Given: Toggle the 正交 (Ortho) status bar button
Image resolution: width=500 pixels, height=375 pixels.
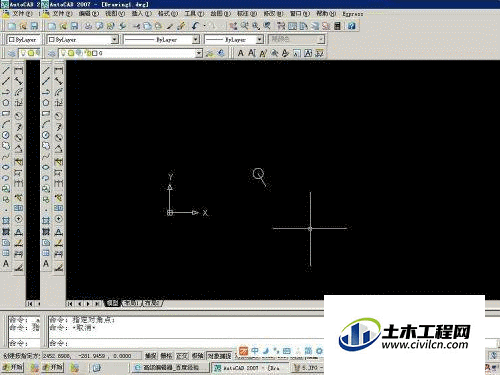Looking at the screenshot, I should pyautogui.click(x=182, y=356).
